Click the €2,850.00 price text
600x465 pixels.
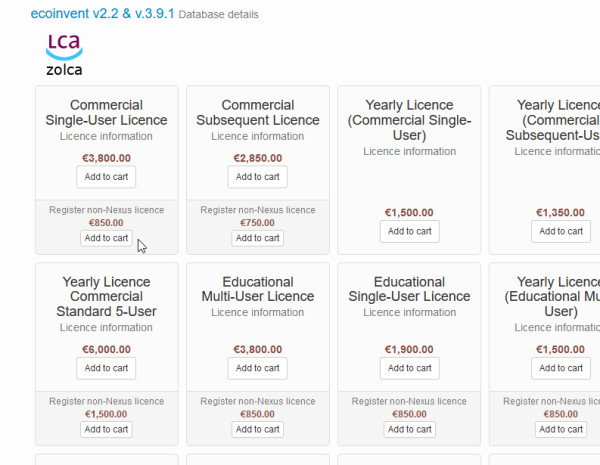258,158
